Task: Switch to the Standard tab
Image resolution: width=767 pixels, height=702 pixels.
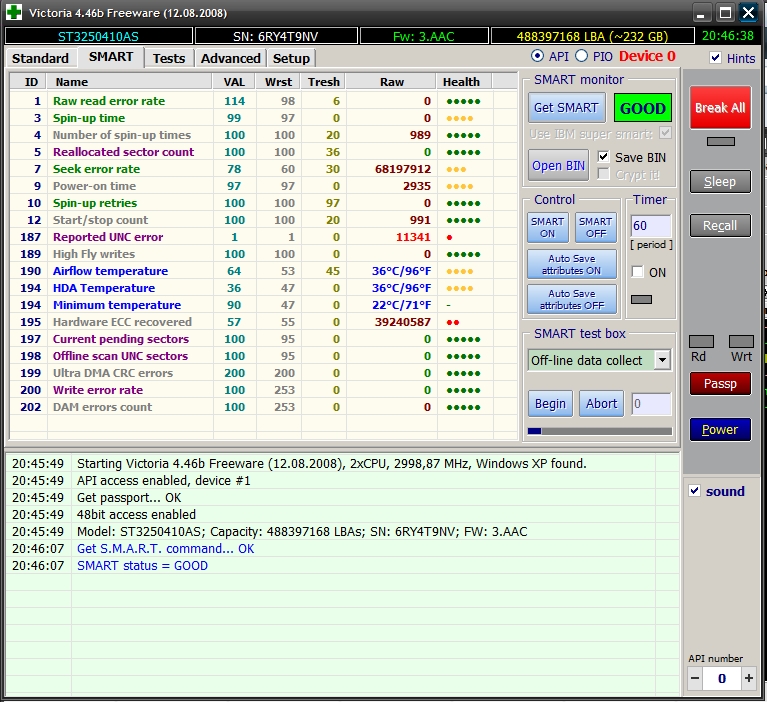Action: [40, 58]
